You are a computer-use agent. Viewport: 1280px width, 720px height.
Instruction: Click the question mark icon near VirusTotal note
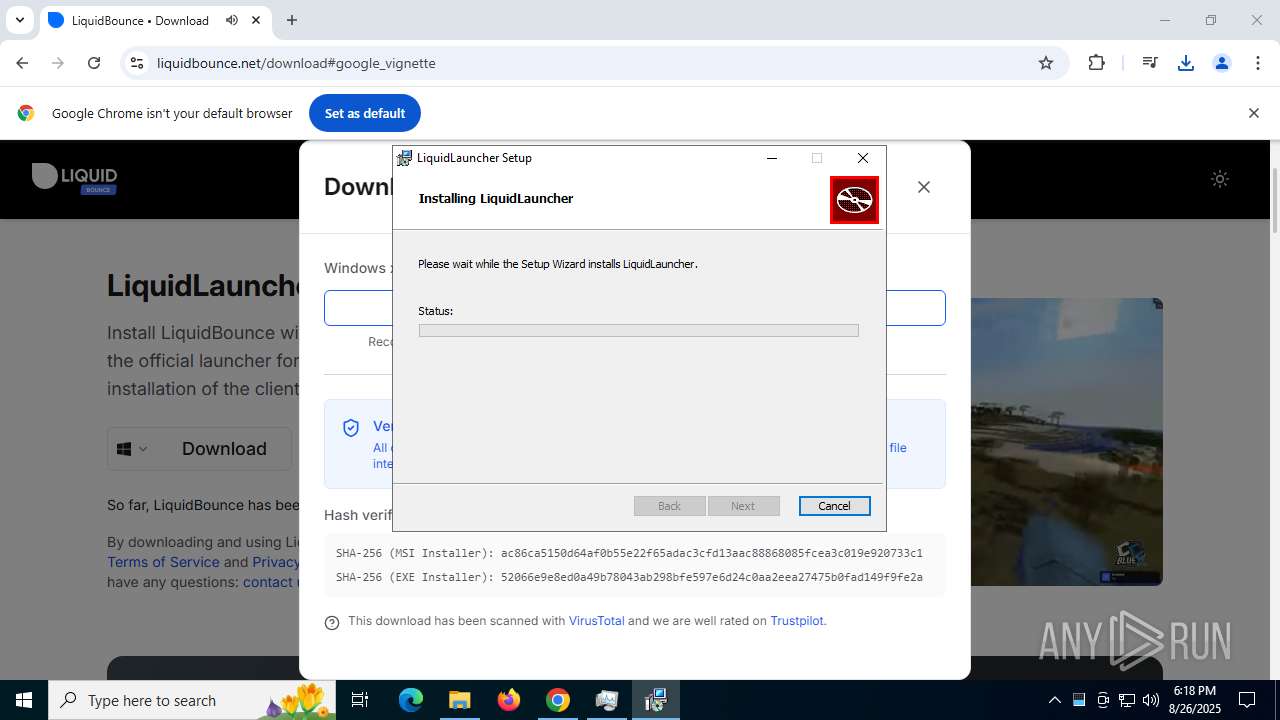tap(332, 622)
